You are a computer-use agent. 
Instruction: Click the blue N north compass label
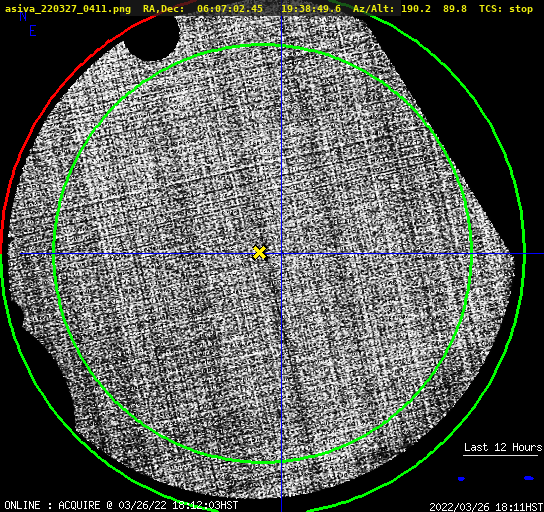point(23,16)
